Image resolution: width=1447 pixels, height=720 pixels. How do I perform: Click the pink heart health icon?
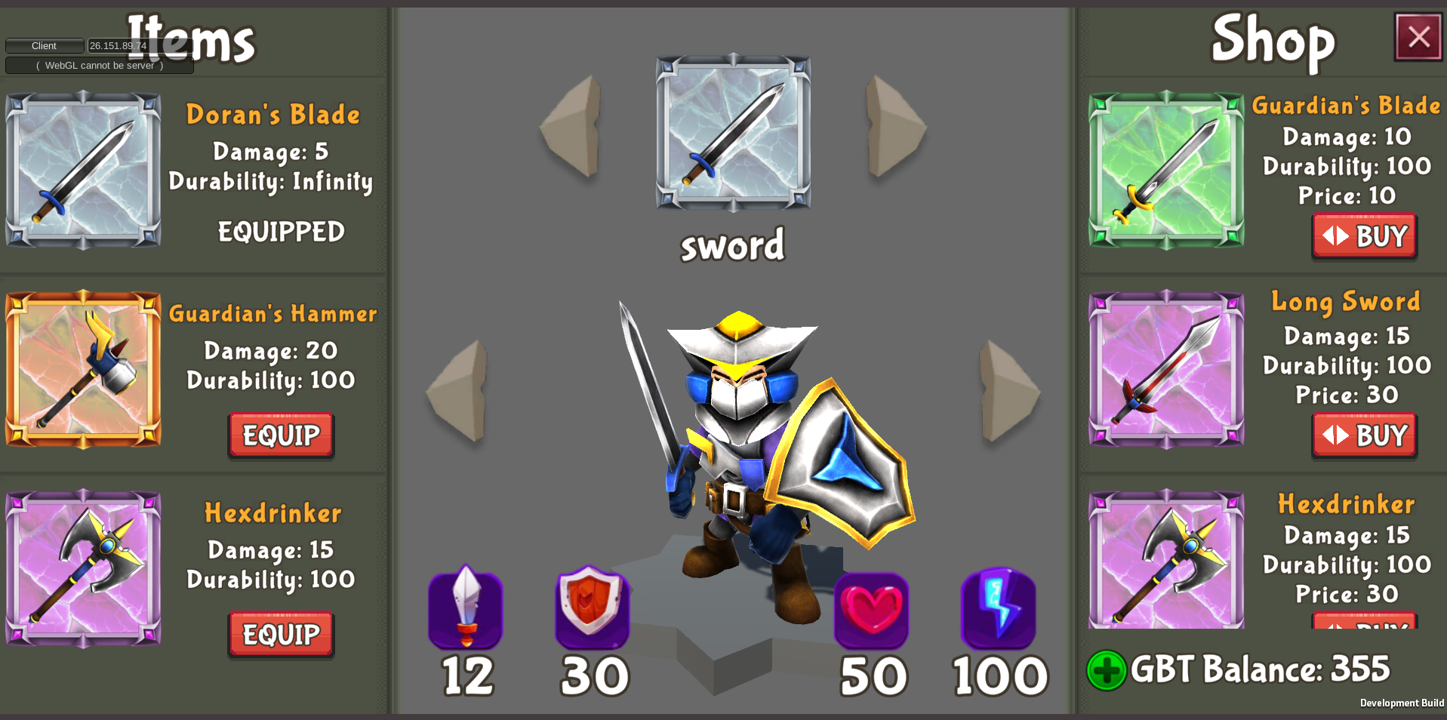click(871, 609)
